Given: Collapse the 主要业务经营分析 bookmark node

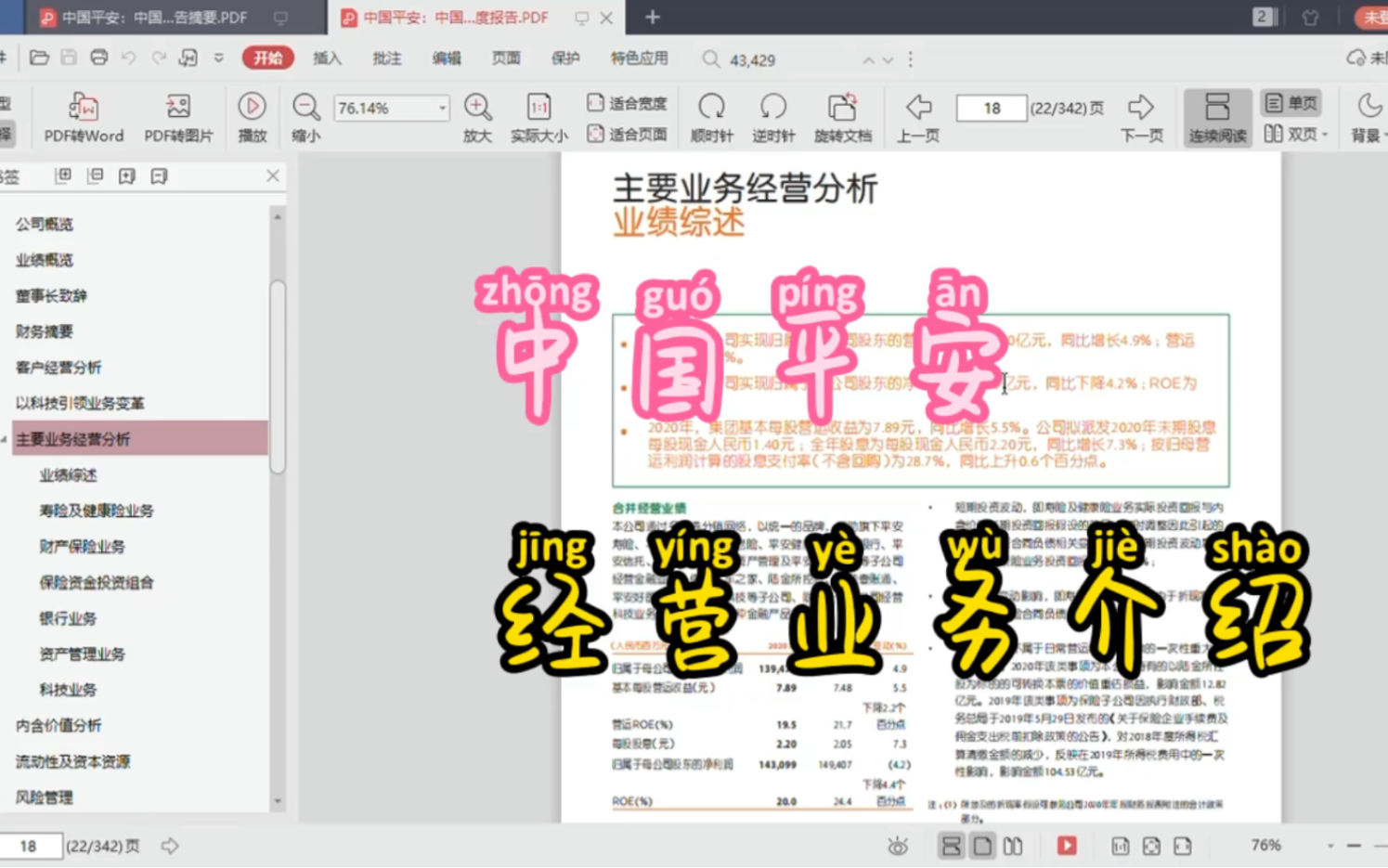Looking at the screenshot, I should 5,439.
